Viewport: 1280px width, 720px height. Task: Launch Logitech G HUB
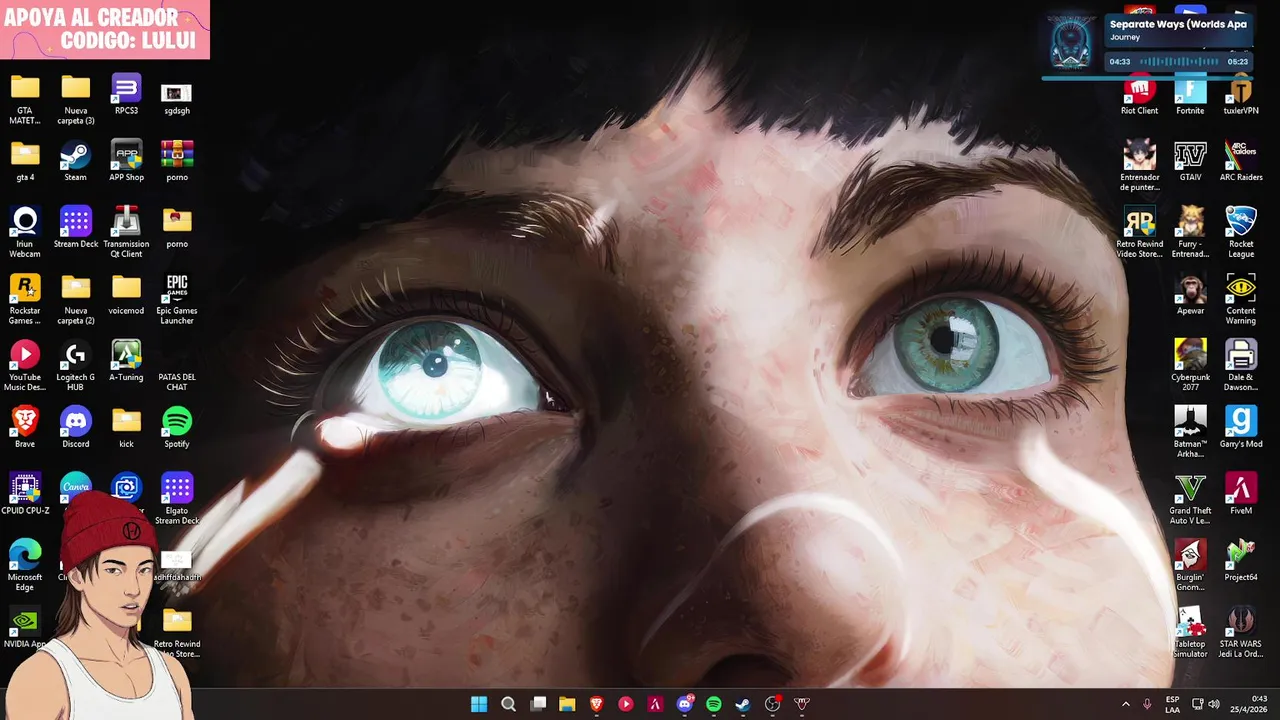[x=75, y=367]
